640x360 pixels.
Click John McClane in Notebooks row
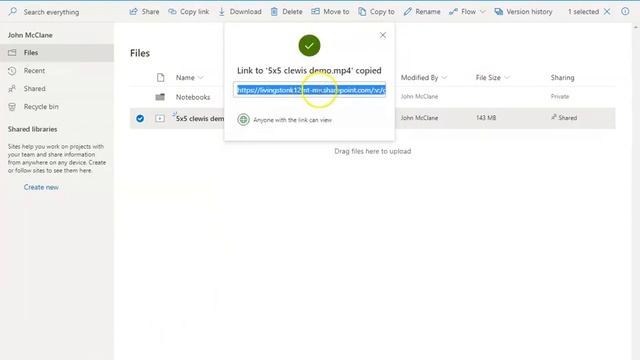coord(419,96)
